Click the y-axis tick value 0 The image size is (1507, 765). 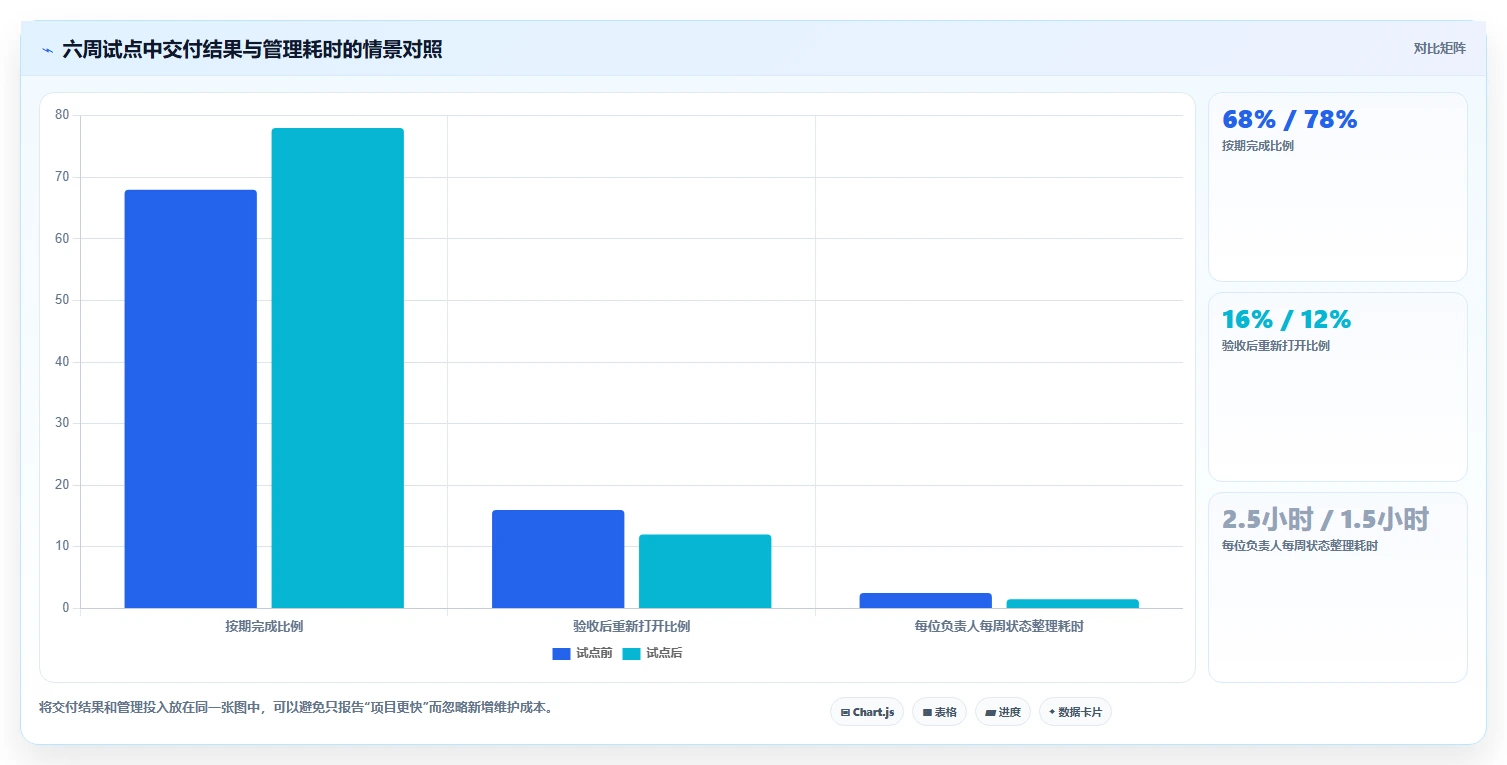[x=66, y=608]
